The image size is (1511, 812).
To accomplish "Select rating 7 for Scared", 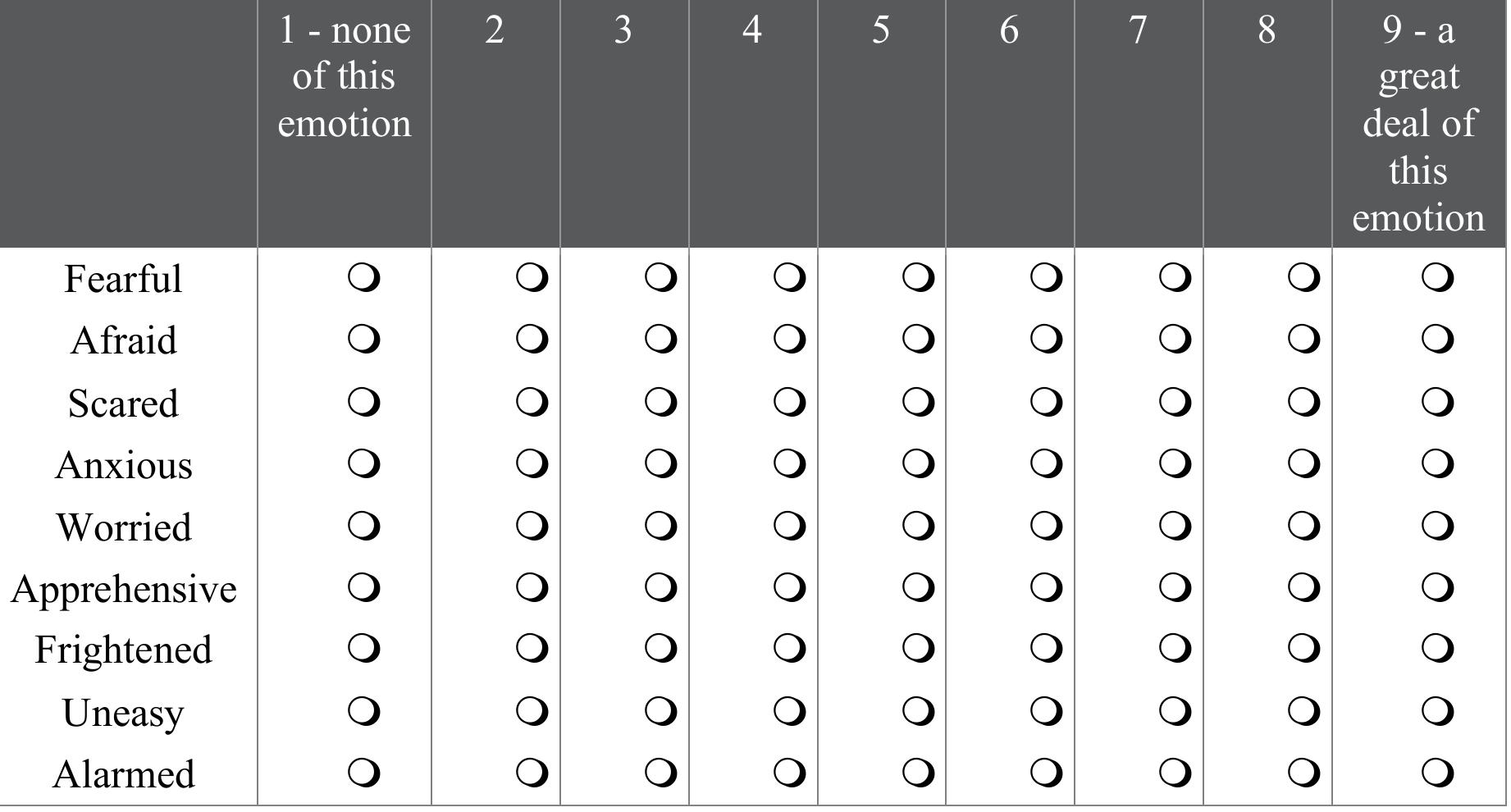I will [1175, 402].
